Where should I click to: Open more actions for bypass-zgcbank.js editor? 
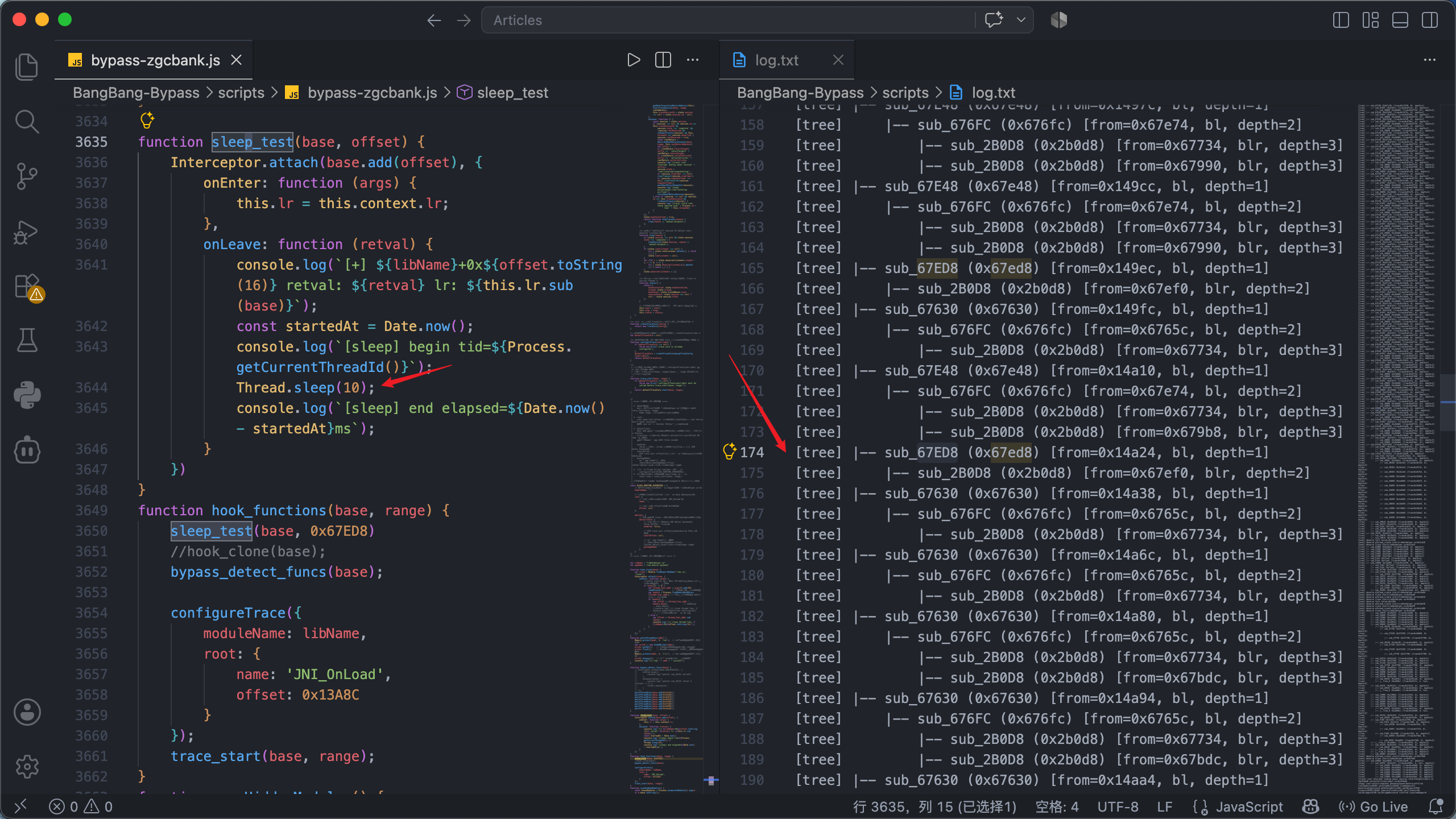coord(693,60)
